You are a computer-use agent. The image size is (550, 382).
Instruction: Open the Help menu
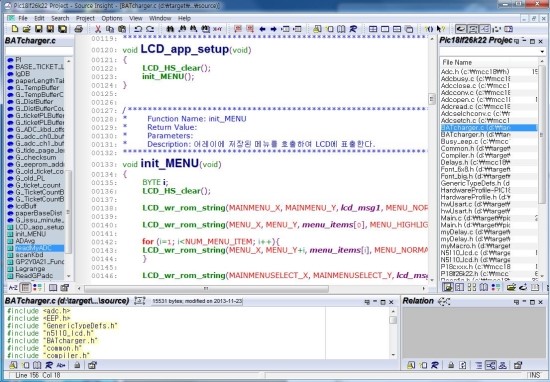click(x=184, y=18)
